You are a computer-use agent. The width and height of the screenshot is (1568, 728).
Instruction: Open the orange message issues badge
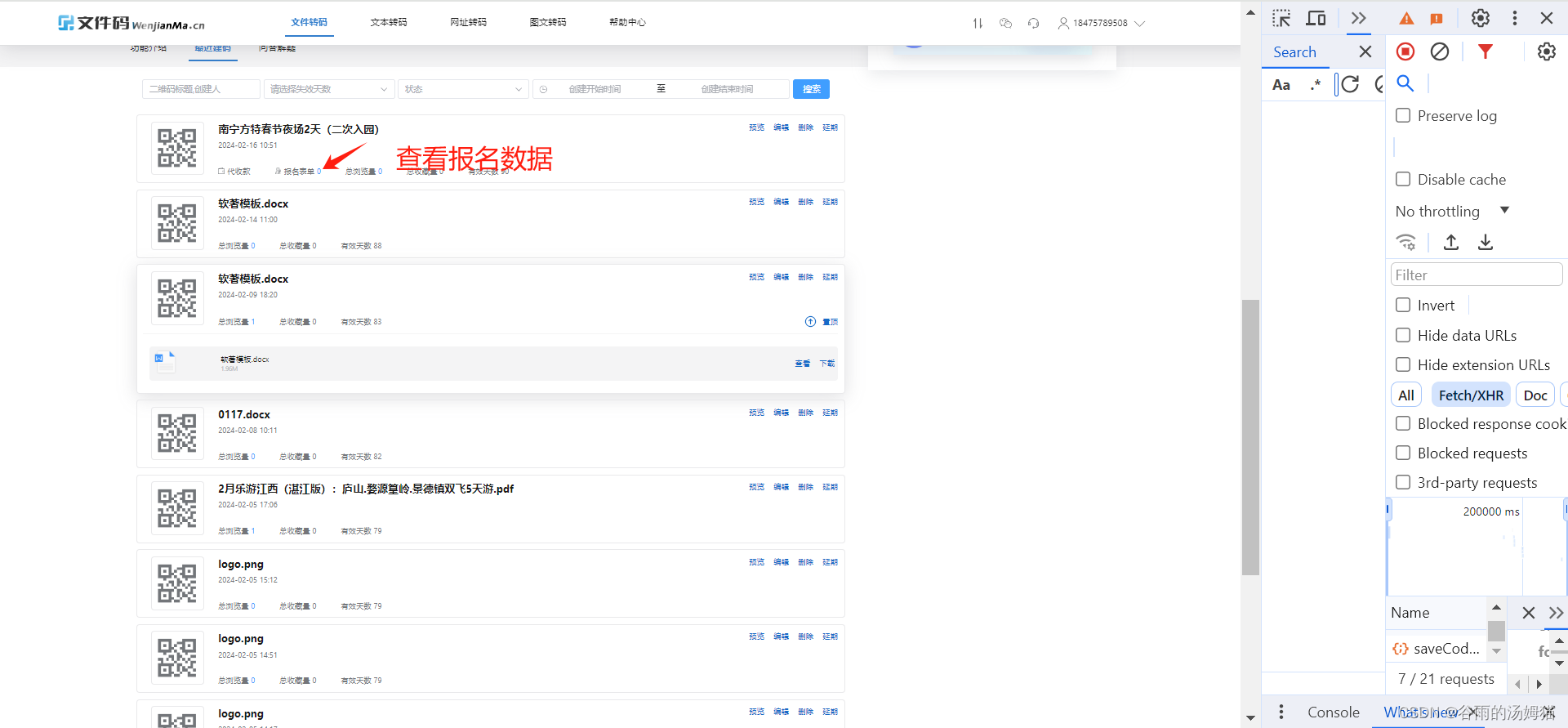point(1437,19)
